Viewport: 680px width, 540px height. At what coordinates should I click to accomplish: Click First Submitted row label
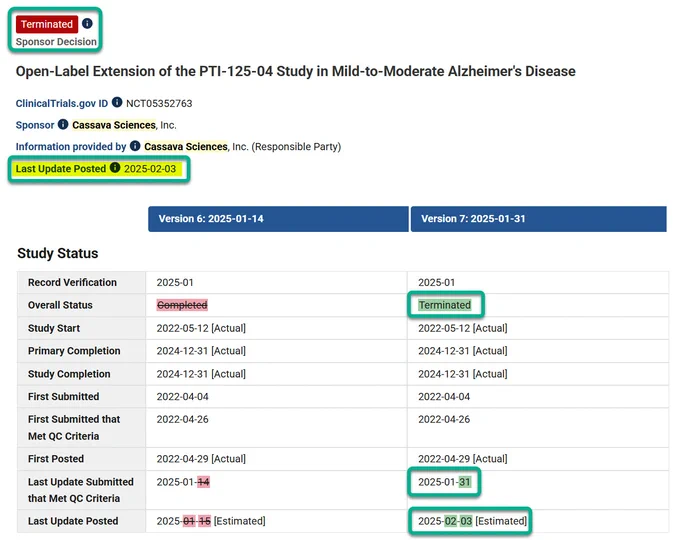click(x=63, y=396)
